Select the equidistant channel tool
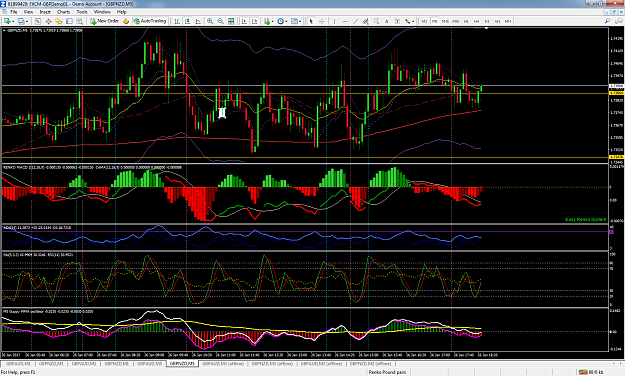 tap(366, 21)
